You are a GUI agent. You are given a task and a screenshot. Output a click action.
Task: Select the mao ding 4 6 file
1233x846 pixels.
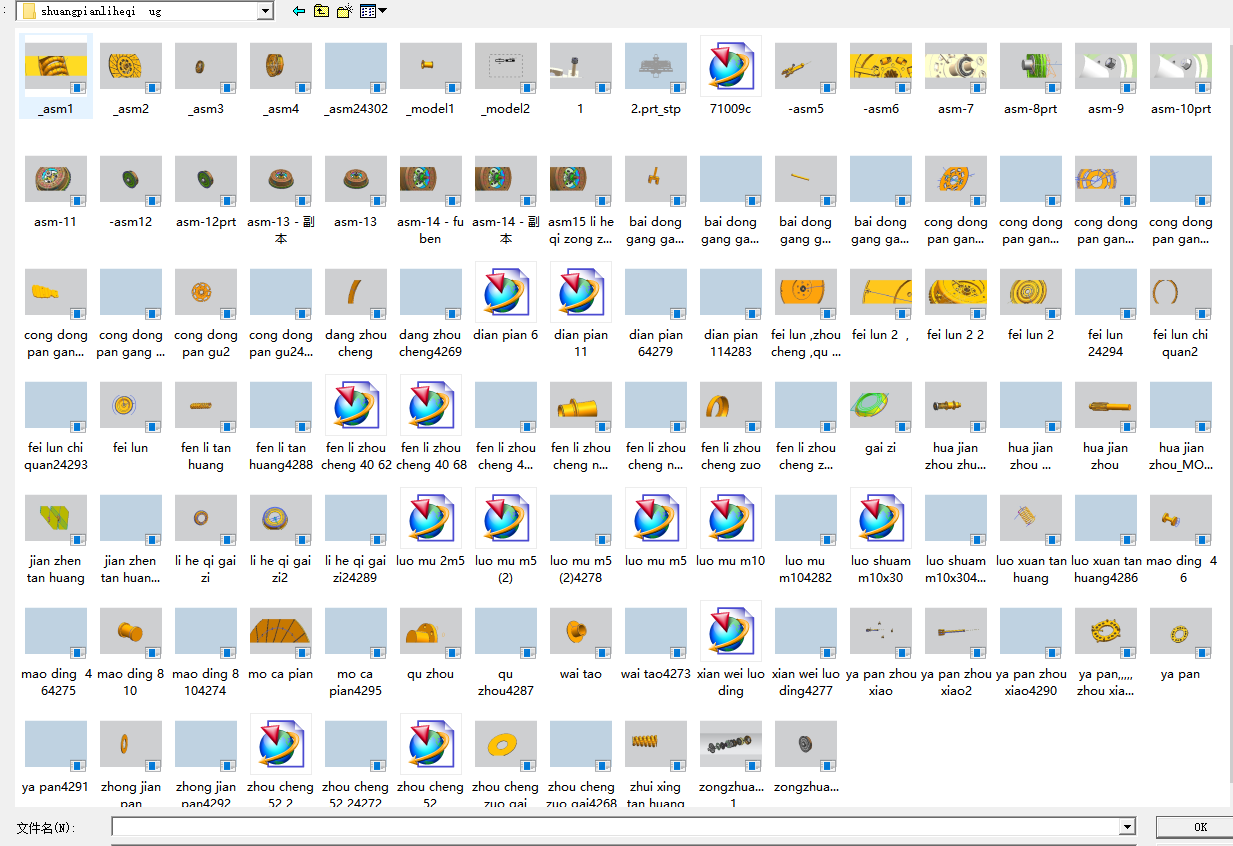1181,538
